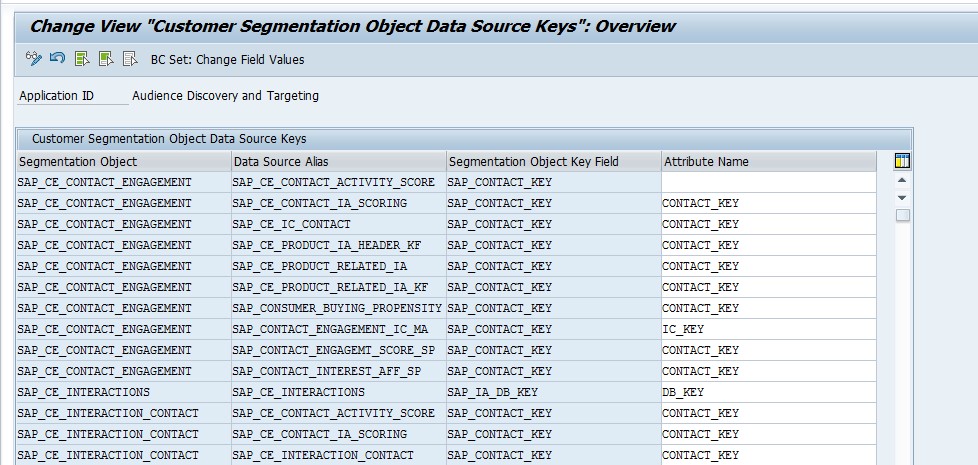This screenshot has width=978, height=465.
Task: Click the SAP_IA_DB_KEY key field cell
Action: [554, 392]
